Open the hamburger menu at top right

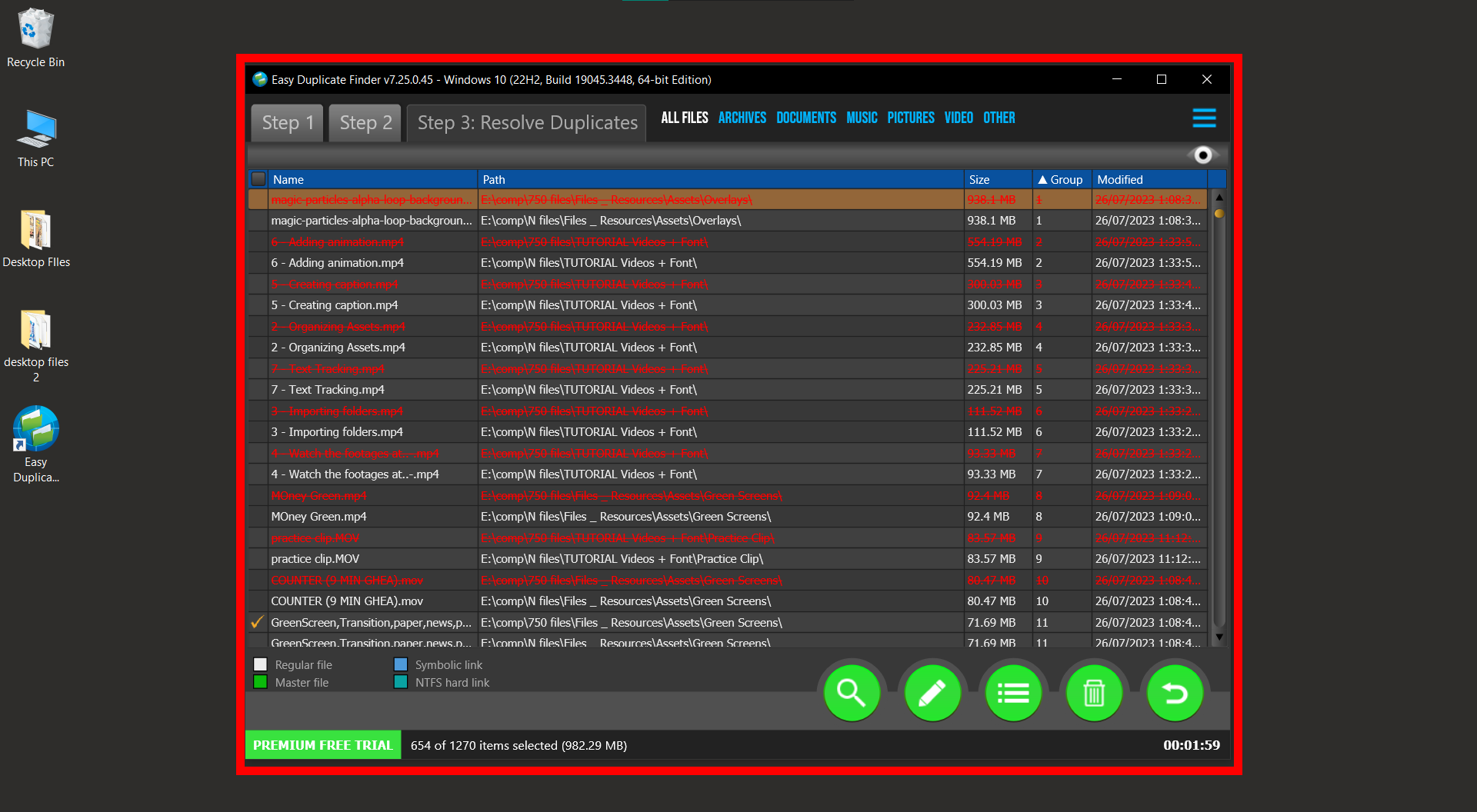coord(1204,118)
